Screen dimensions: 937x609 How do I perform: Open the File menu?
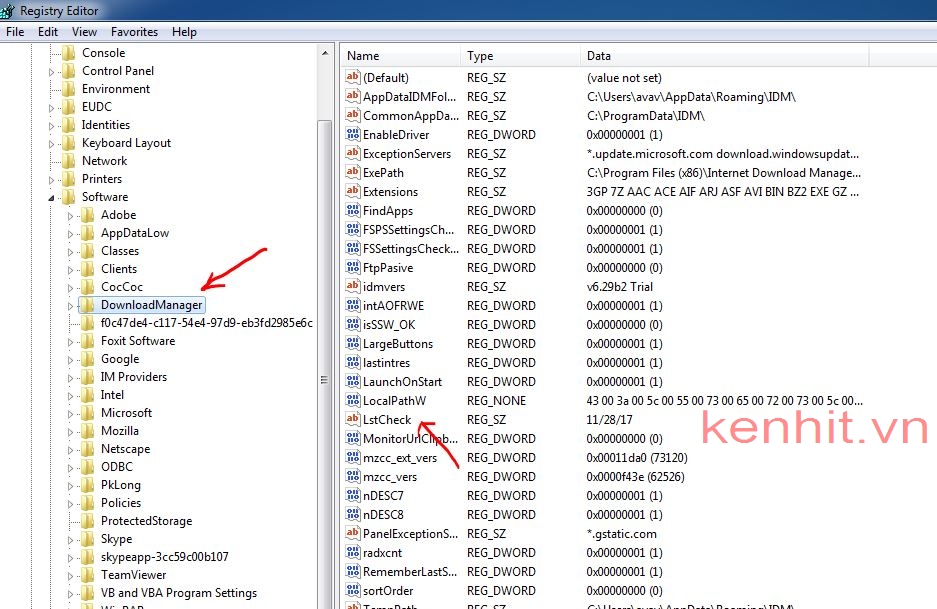[x=15, y=32]
